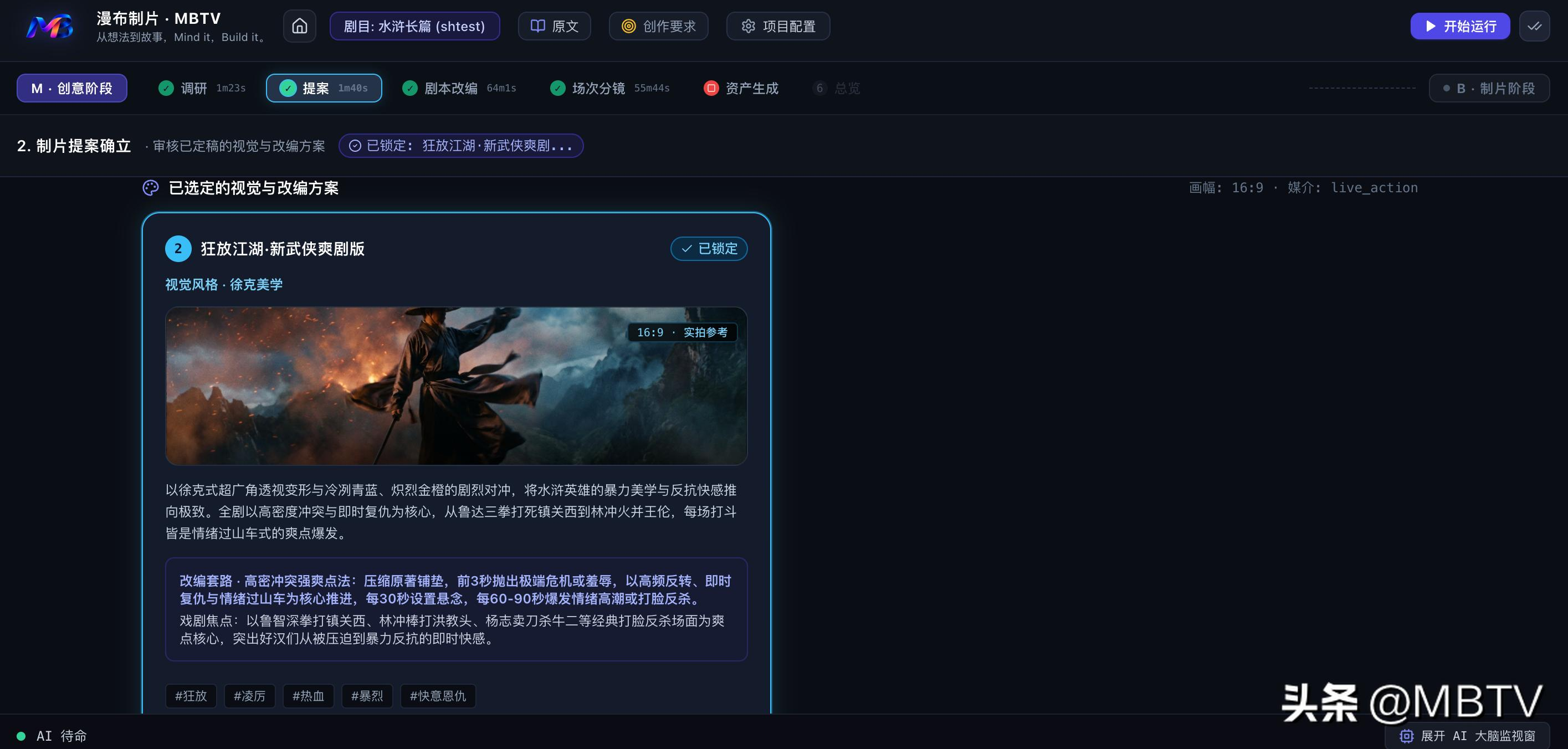Select the #快意恩仇 tag

pyautogui.click(x=438, y=696)
